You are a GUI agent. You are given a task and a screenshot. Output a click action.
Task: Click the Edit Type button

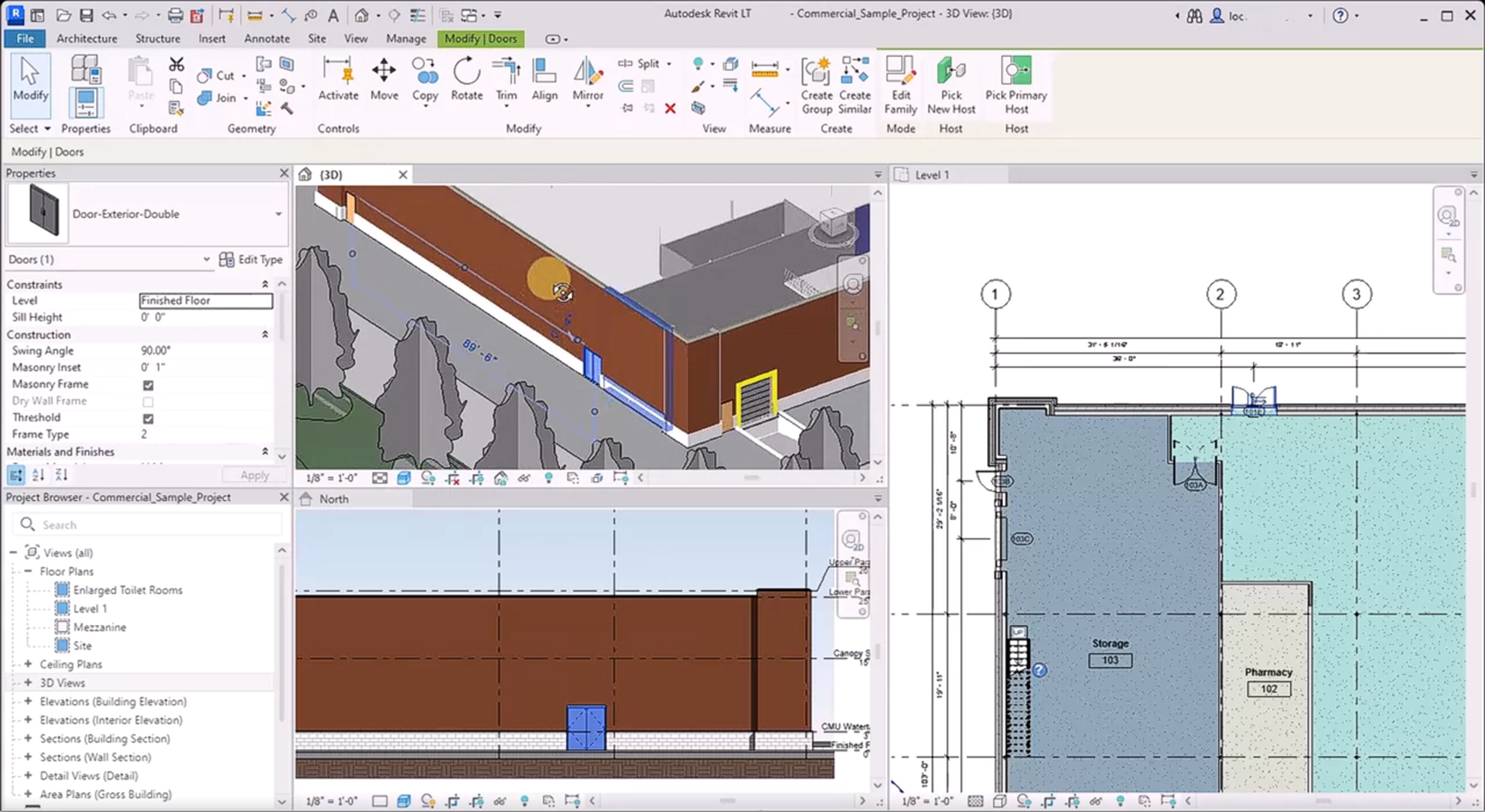(251, 259)
